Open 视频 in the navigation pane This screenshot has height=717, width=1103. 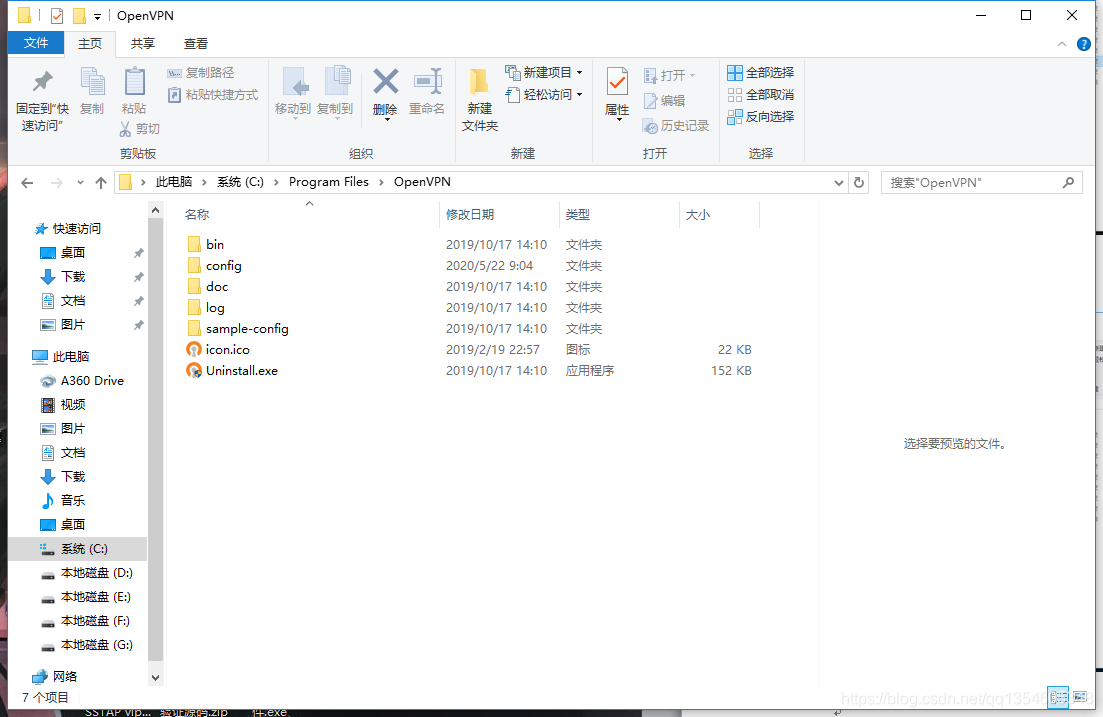73,405
